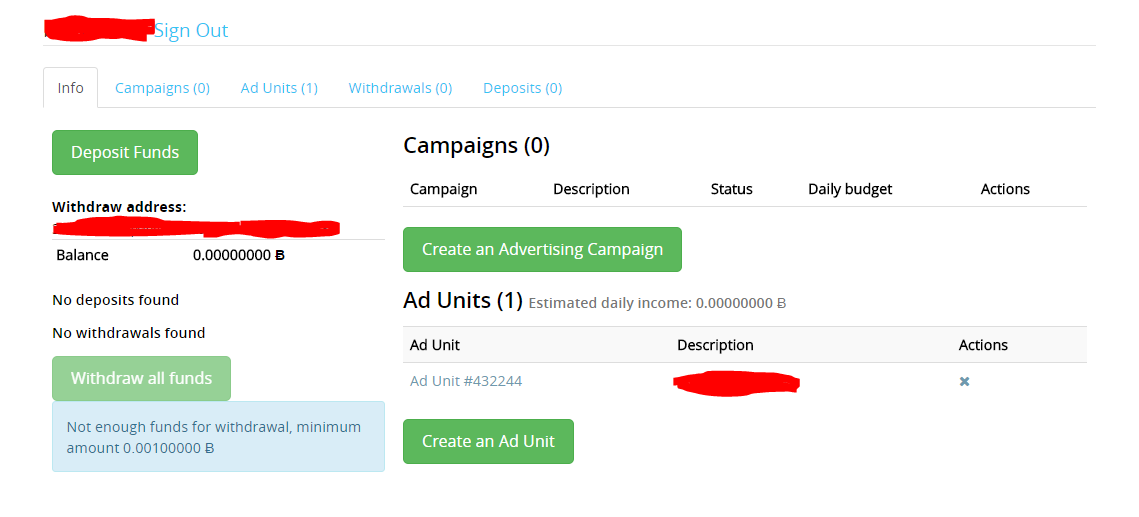
Task: Select the Ad Units (1) tab
Action: 279,88
